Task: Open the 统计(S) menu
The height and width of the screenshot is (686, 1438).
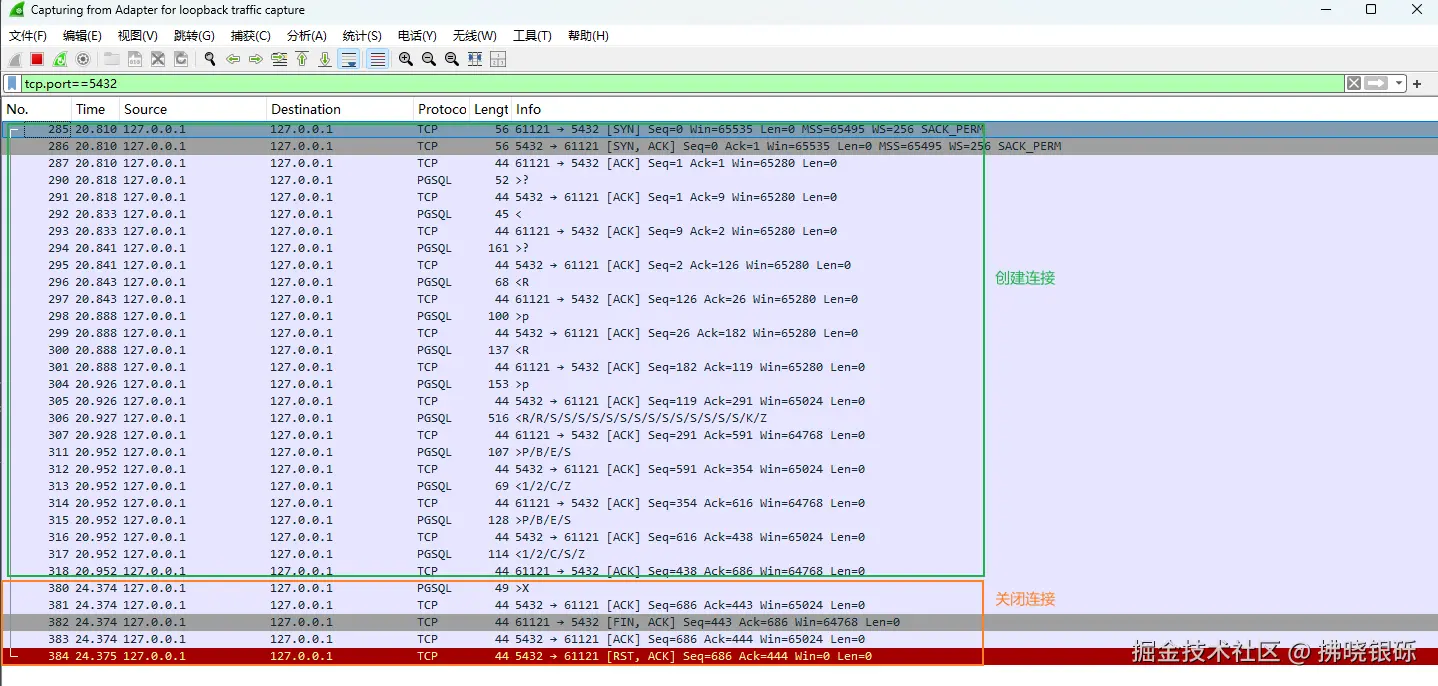Action: point(362,35)
